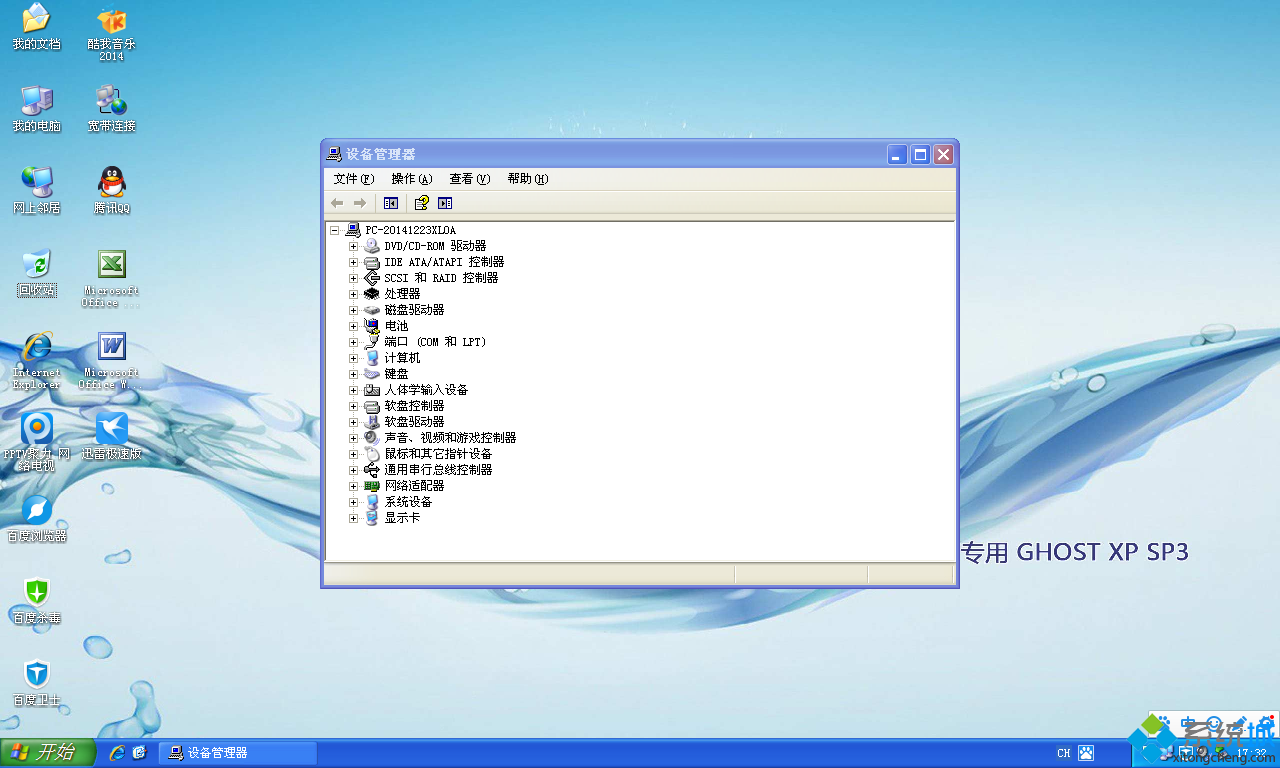The height and width of the screenshot is (768, 1280).
Task: Click the input method icon beside CH
Action: (x=1086, y=753)
